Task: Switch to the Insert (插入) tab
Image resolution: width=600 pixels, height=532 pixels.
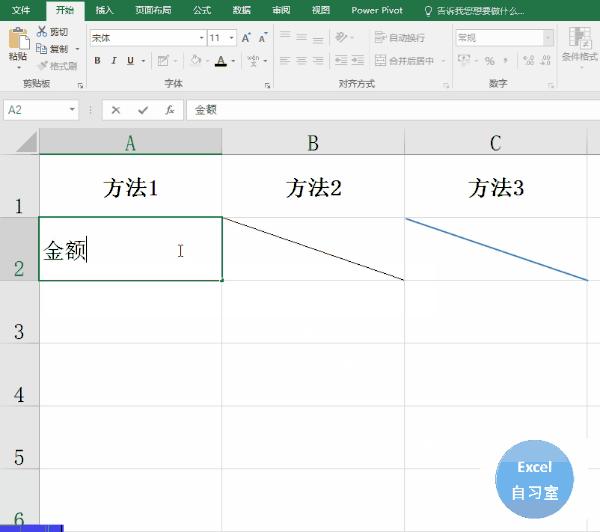Action: 104,10
